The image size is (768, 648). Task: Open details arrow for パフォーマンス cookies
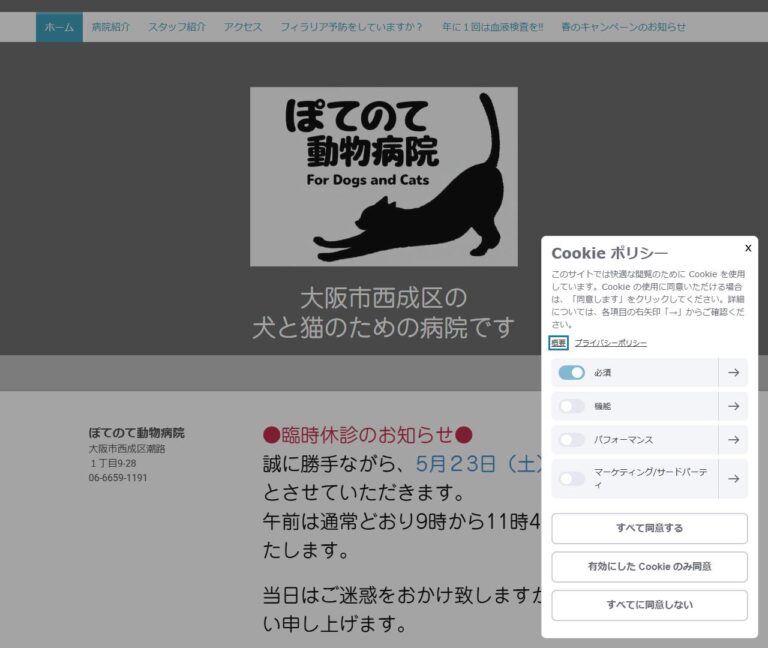click(733, 440)
